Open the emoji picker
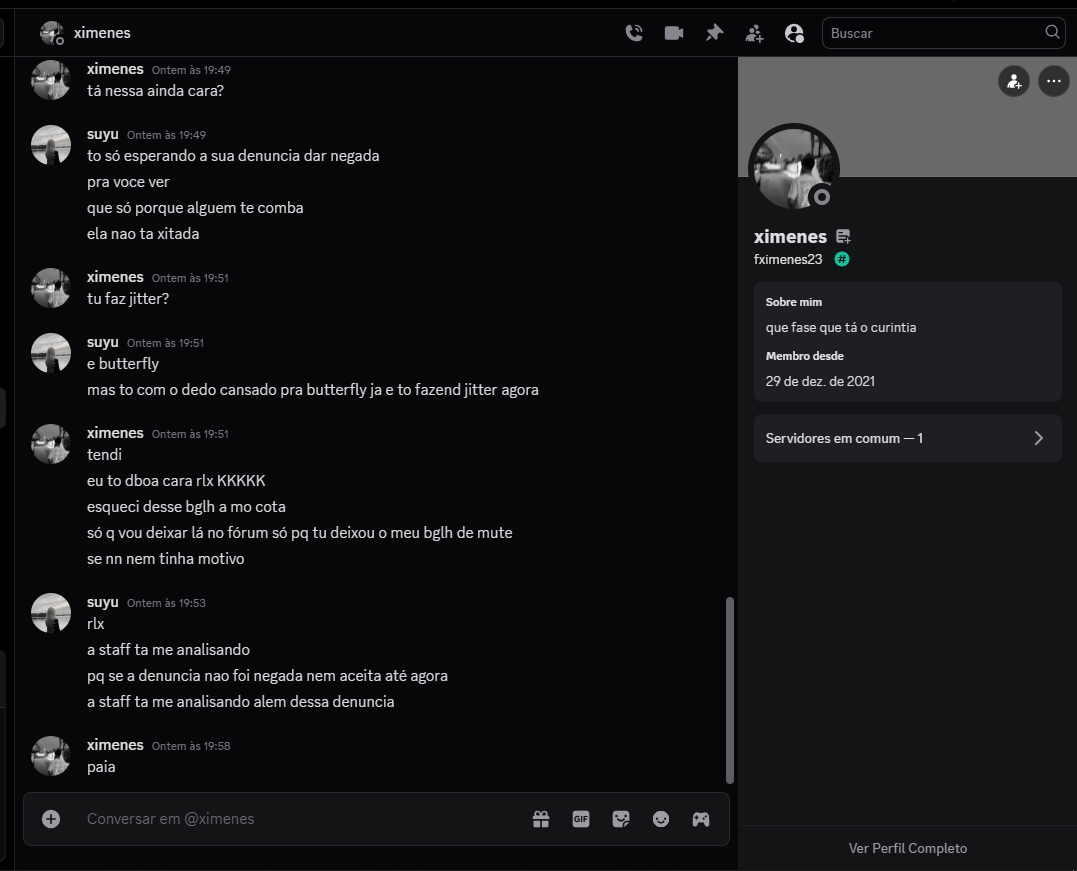Image resolution: width=1077 pixels, height=871 pixels. 661,819
